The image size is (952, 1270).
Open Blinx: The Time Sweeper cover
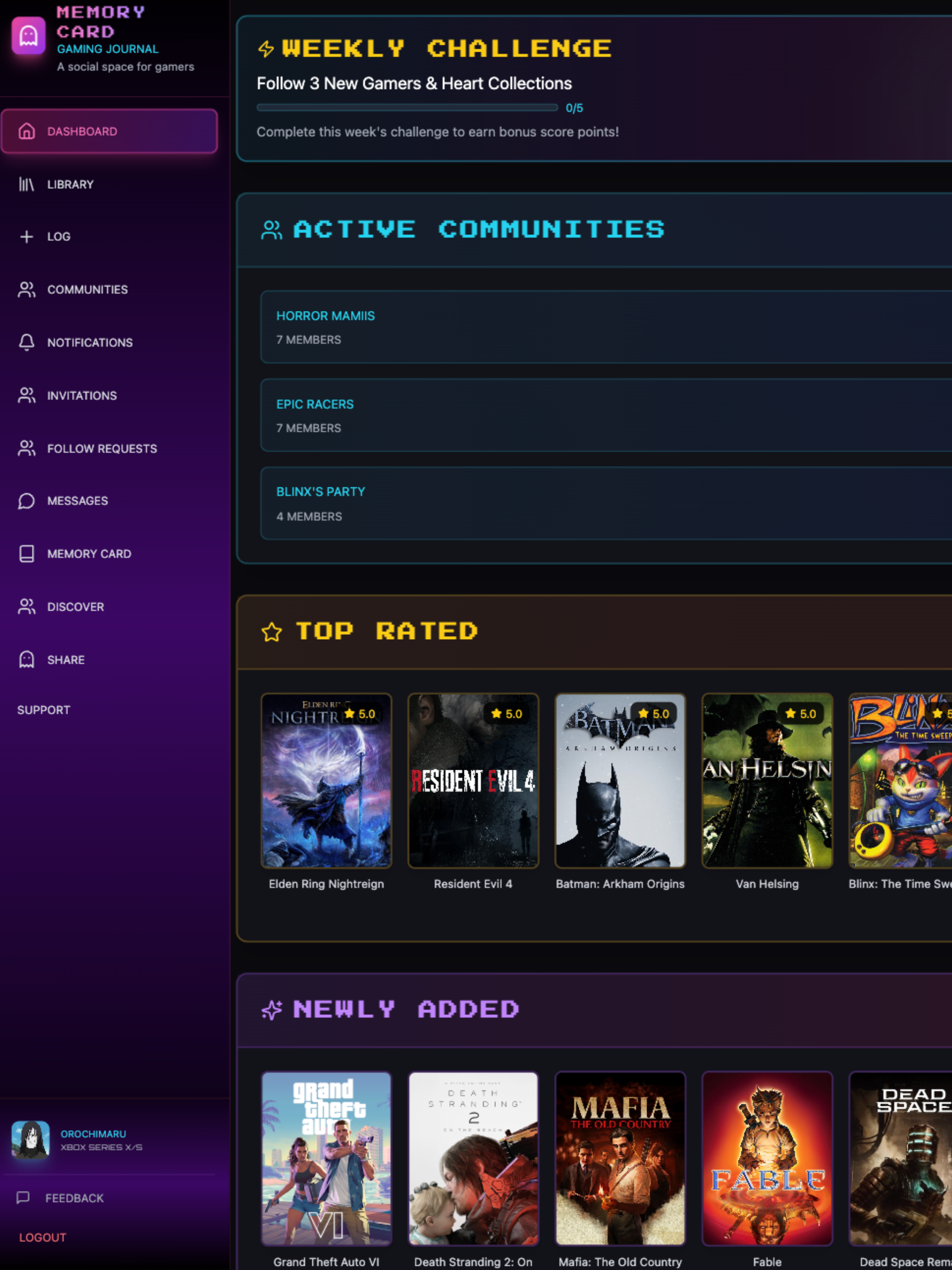click(x=900, y=781)
